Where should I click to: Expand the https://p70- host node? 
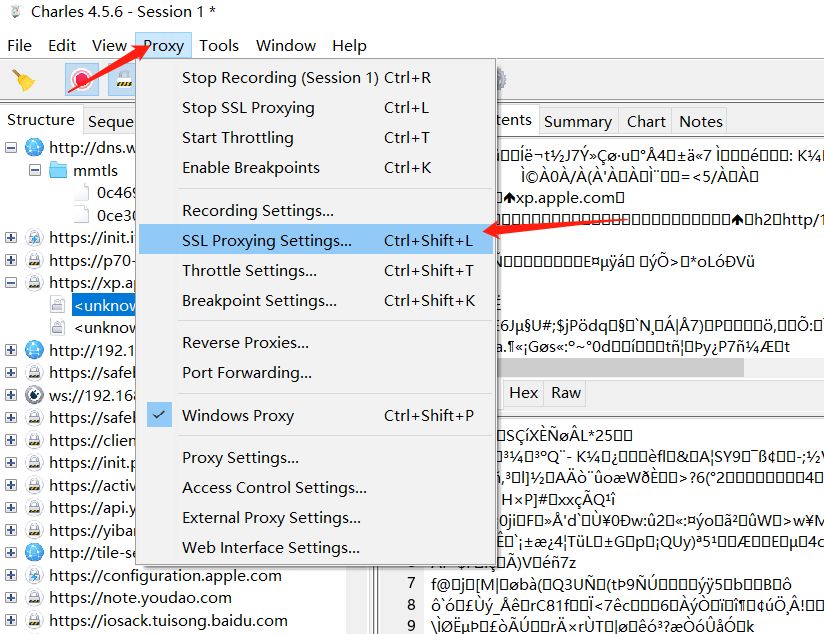click(x=11, y=260)
